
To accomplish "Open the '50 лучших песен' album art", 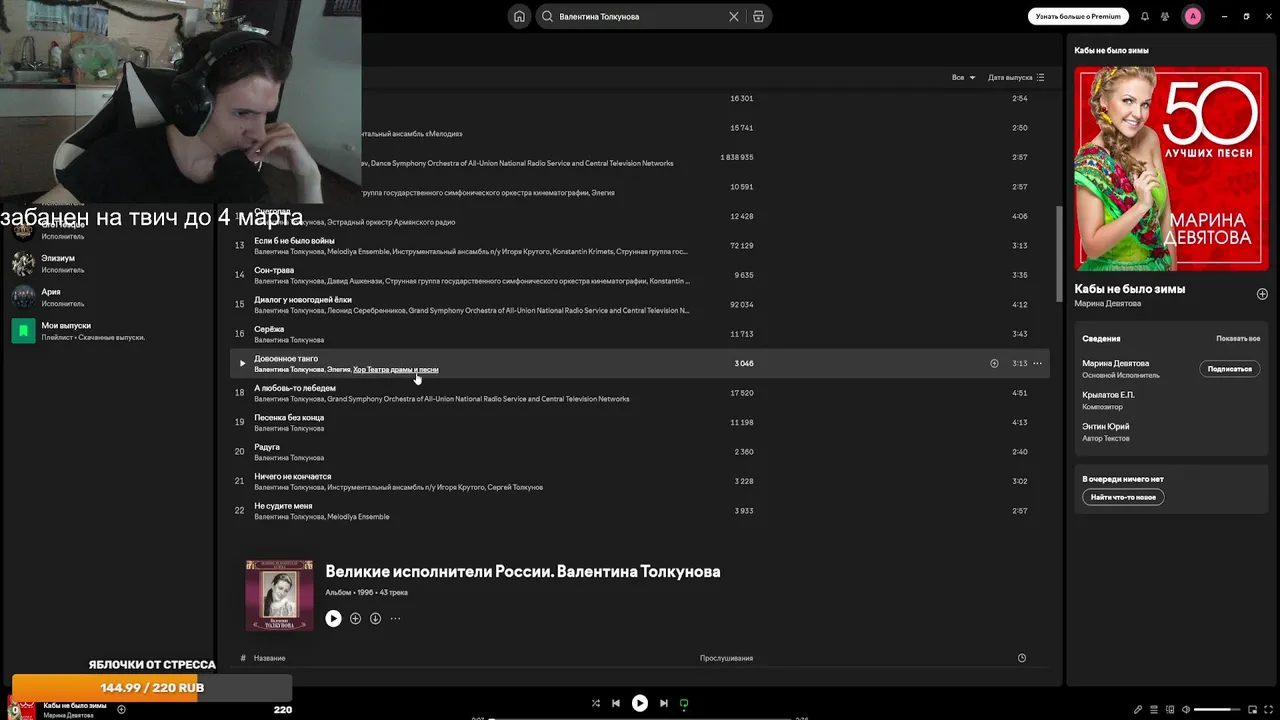I will coord(1171,168).
